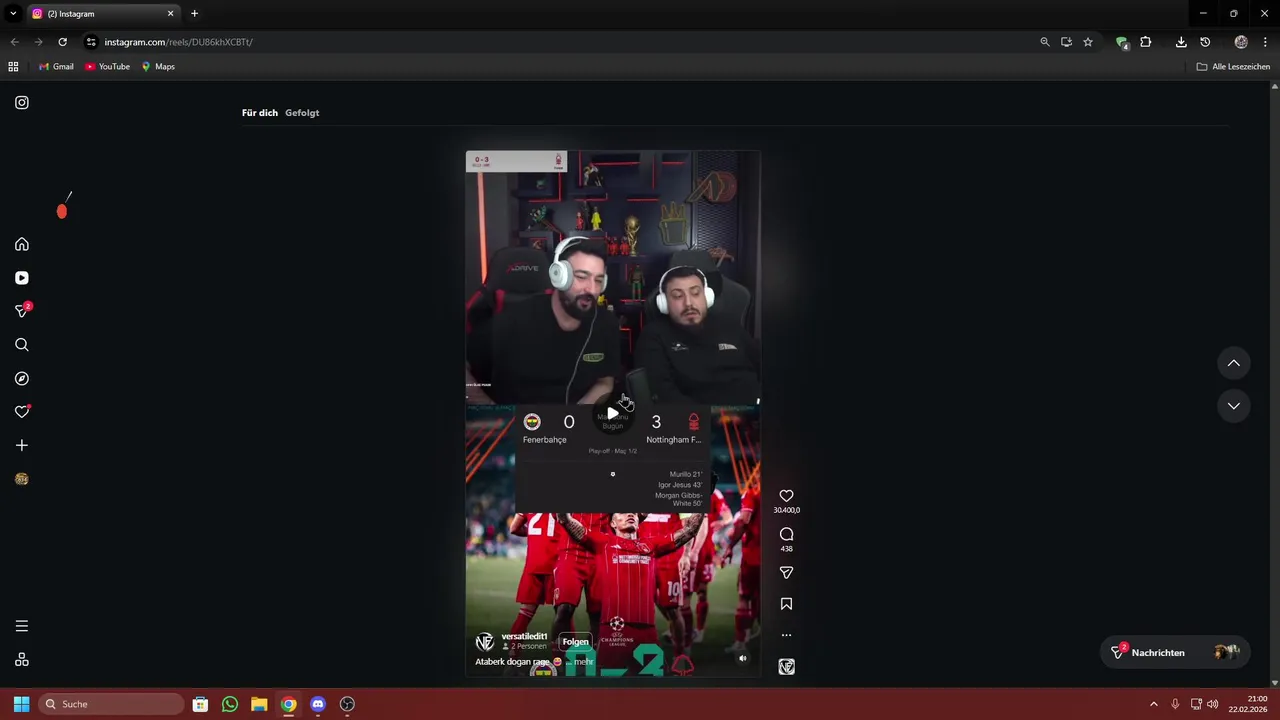Open Discord from taskbar
The height and width of the screenshot is (720, 1280).
318,704
